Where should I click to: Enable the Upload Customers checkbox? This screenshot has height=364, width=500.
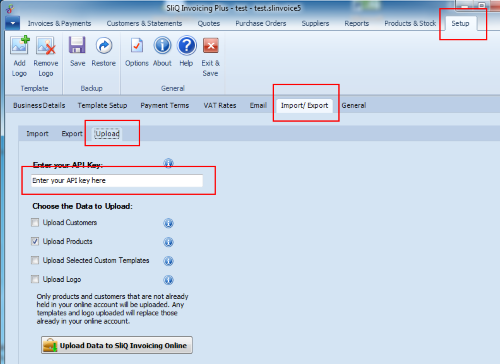pos(35,222)
